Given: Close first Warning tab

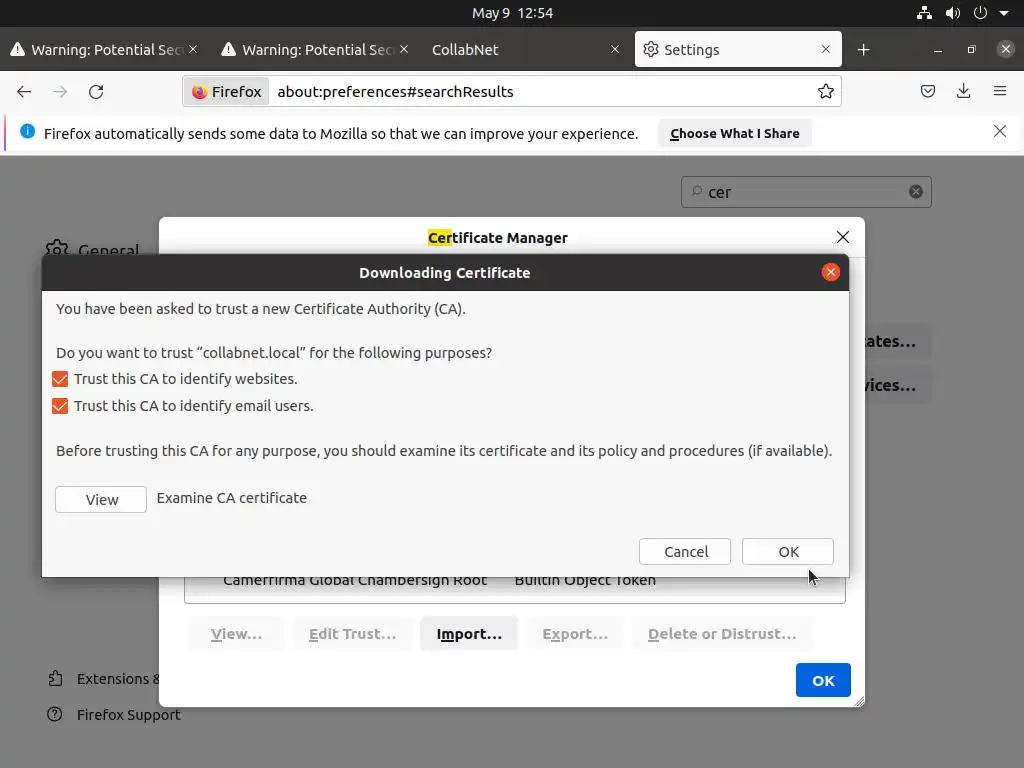Looking at the screenshot, I should click(193, 50).
